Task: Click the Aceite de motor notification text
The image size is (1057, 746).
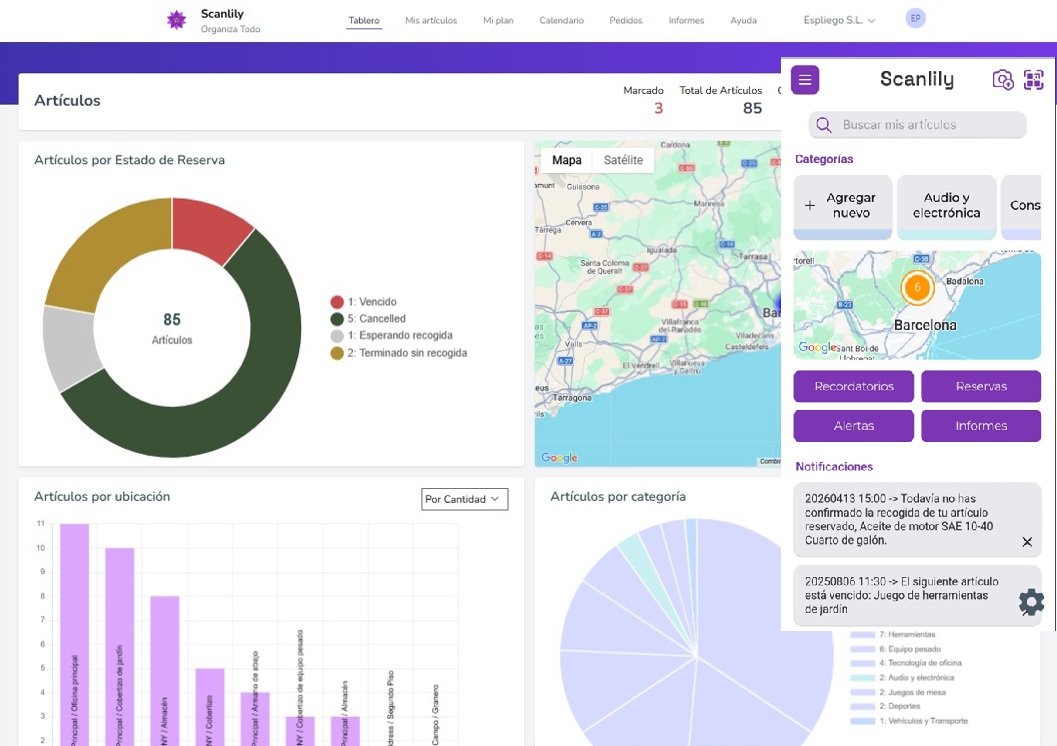Action: click(899, 519)
